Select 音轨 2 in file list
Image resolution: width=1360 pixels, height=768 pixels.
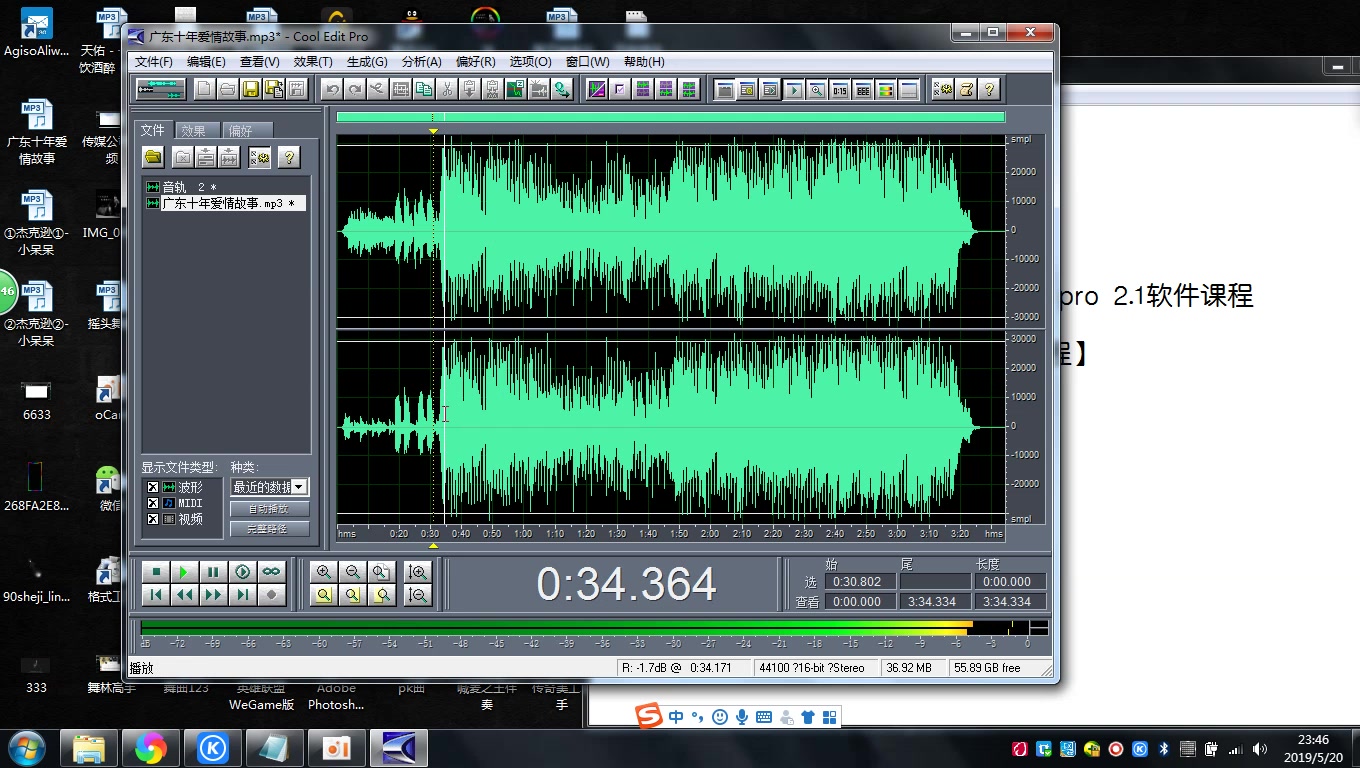pos(189,187)
